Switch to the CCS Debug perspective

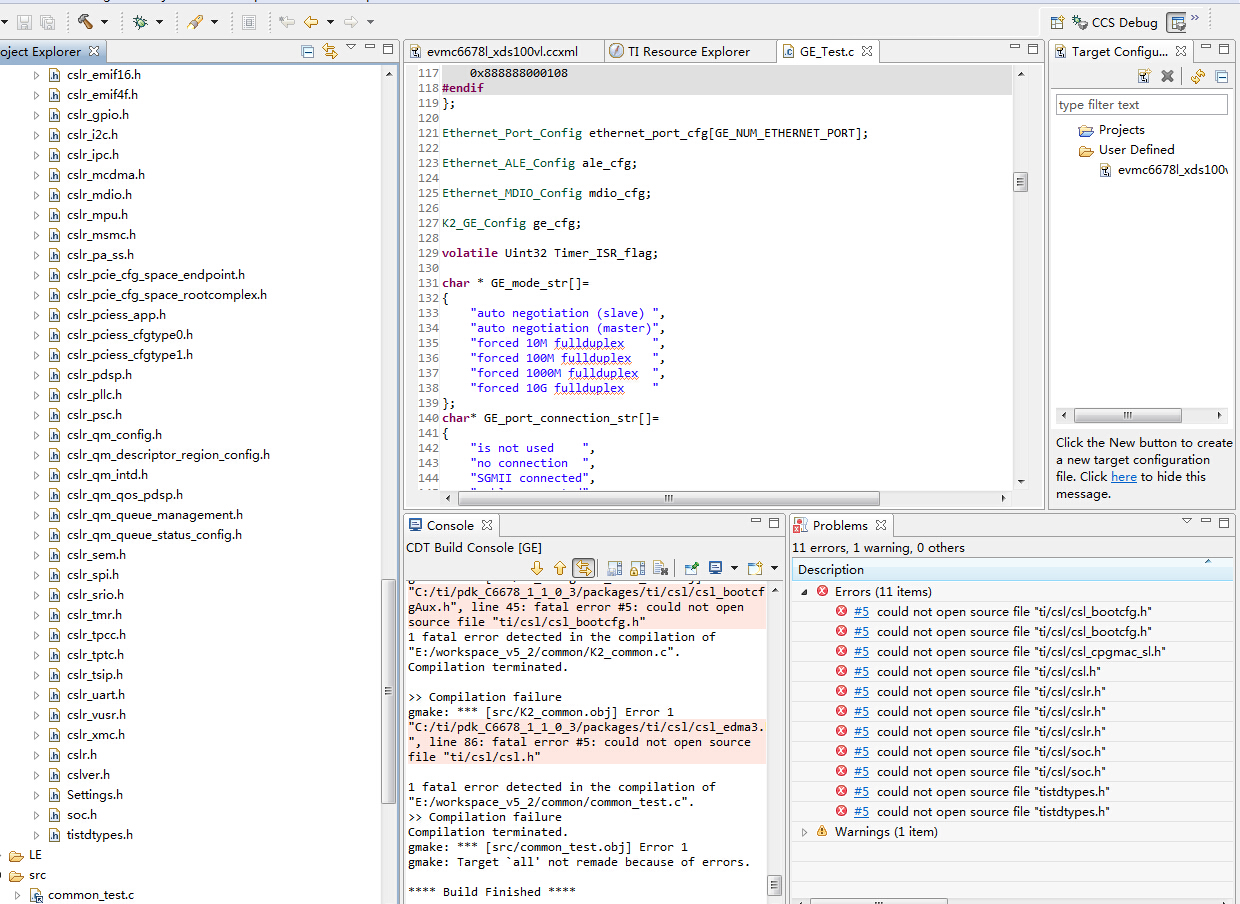(1114, 22)
